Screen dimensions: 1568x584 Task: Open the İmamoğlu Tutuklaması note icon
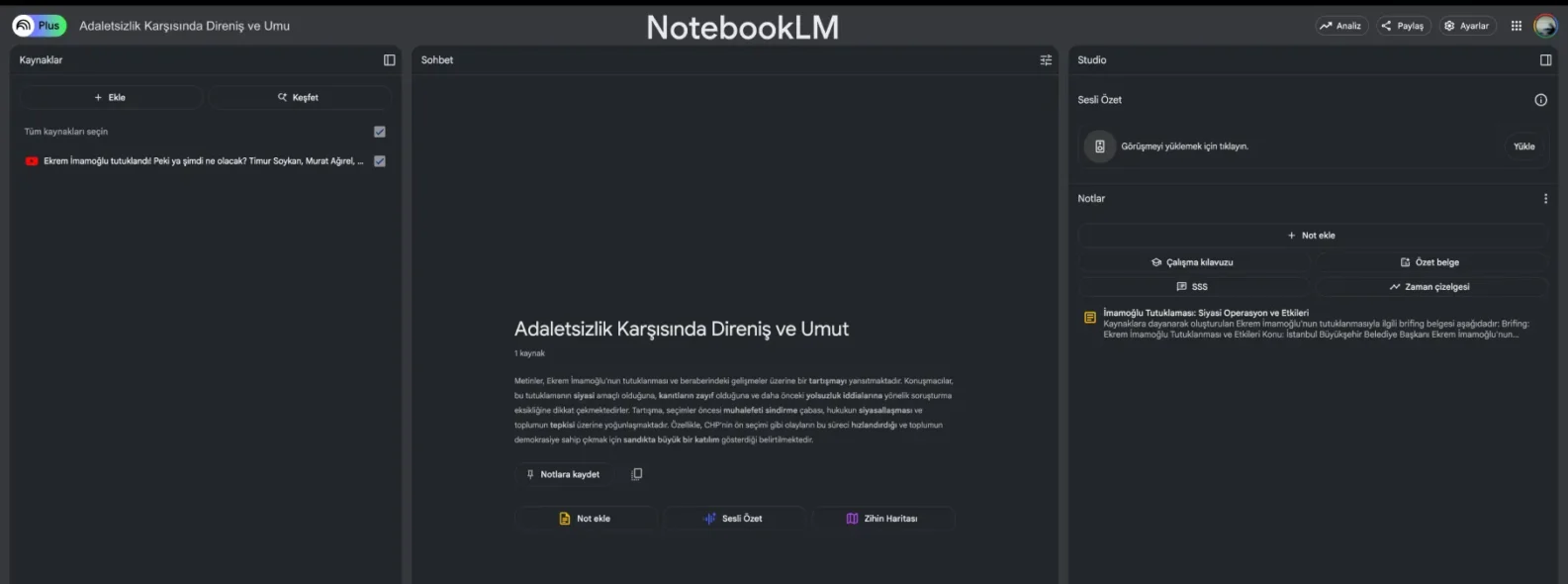[1090, 318]
